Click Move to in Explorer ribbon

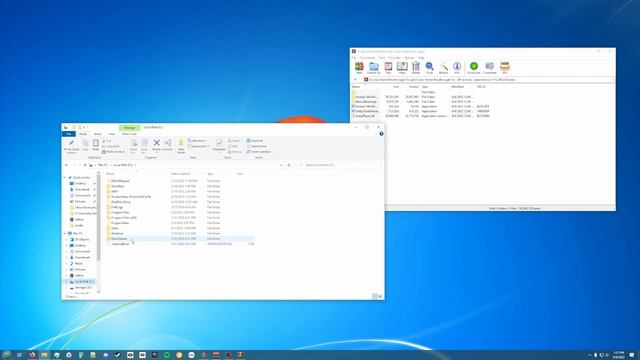click(133, 146)
